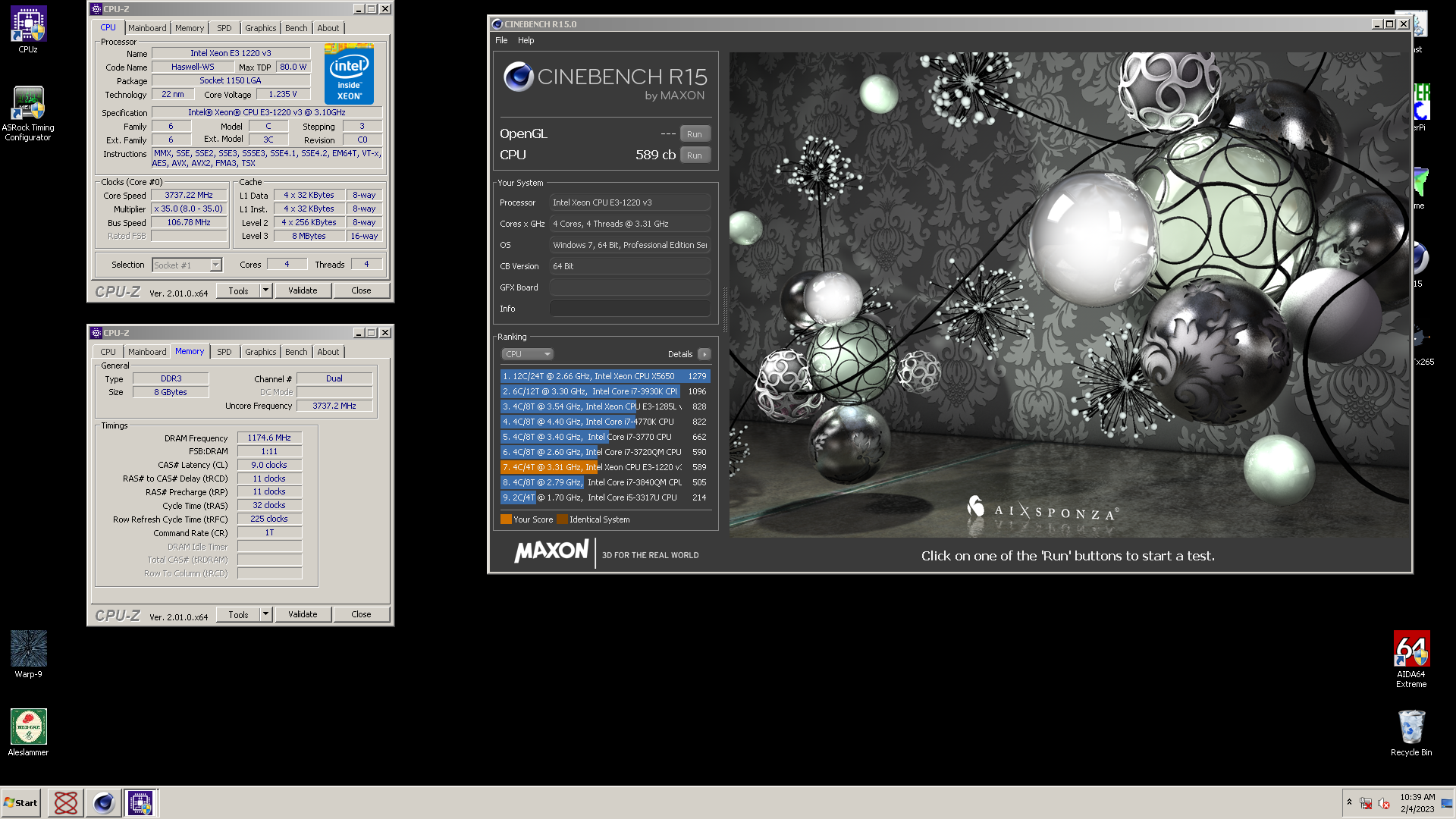Click the Core Speed value 3737.22 MHz
The image size is (1456, 819).
tap(189, 195)
